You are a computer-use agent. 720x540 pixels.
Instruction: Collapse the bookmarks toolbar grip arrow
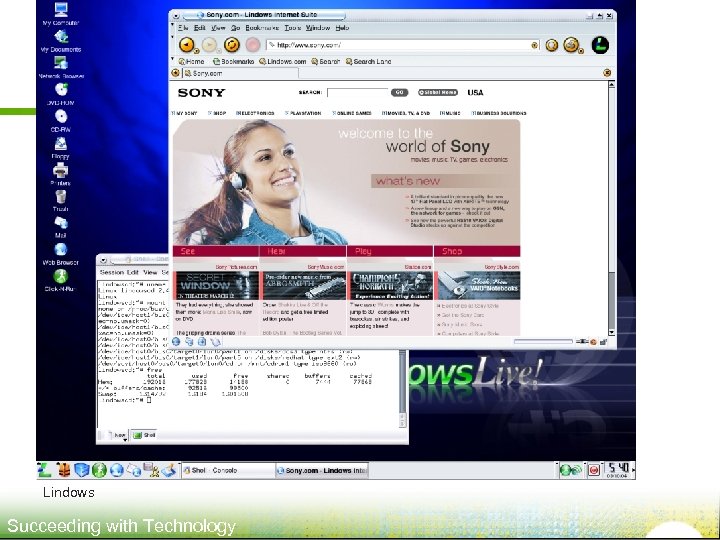coord(173,59)
